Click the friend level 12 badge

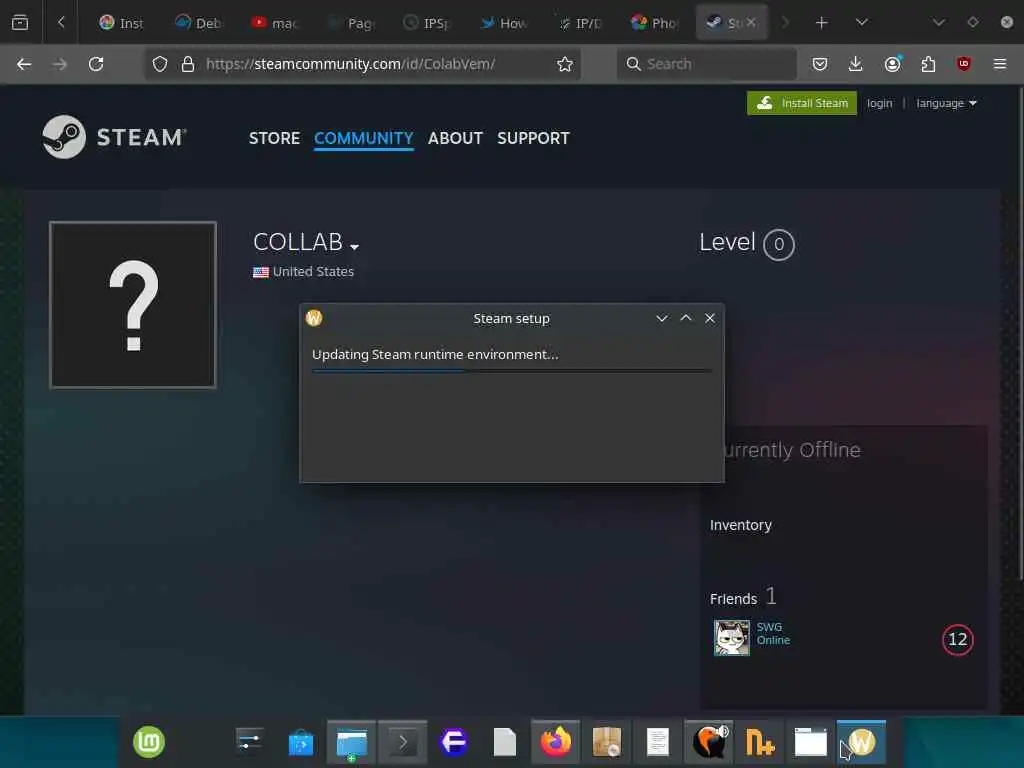pyautogui.click(x=957, y=639)
